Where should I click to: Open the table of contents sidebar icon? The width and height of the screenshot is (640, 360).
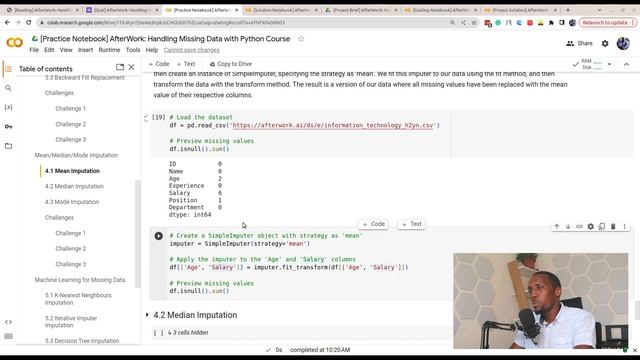click(x=8, y=69)
